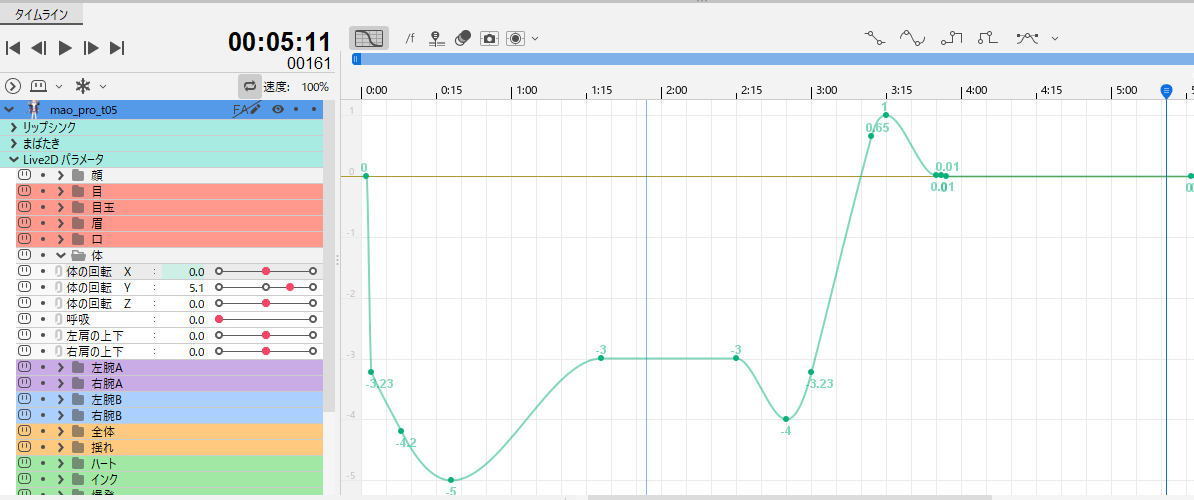
Task: Expand the 左腕A folder
Action: coord(61,367)
